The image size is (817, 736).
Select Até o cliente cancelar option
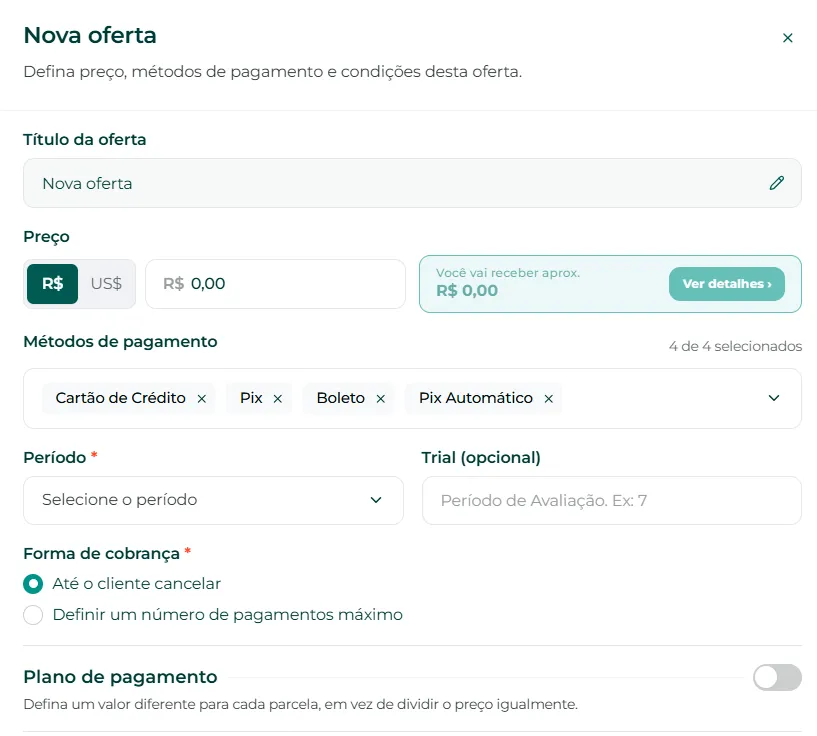(x=33, y=584)
